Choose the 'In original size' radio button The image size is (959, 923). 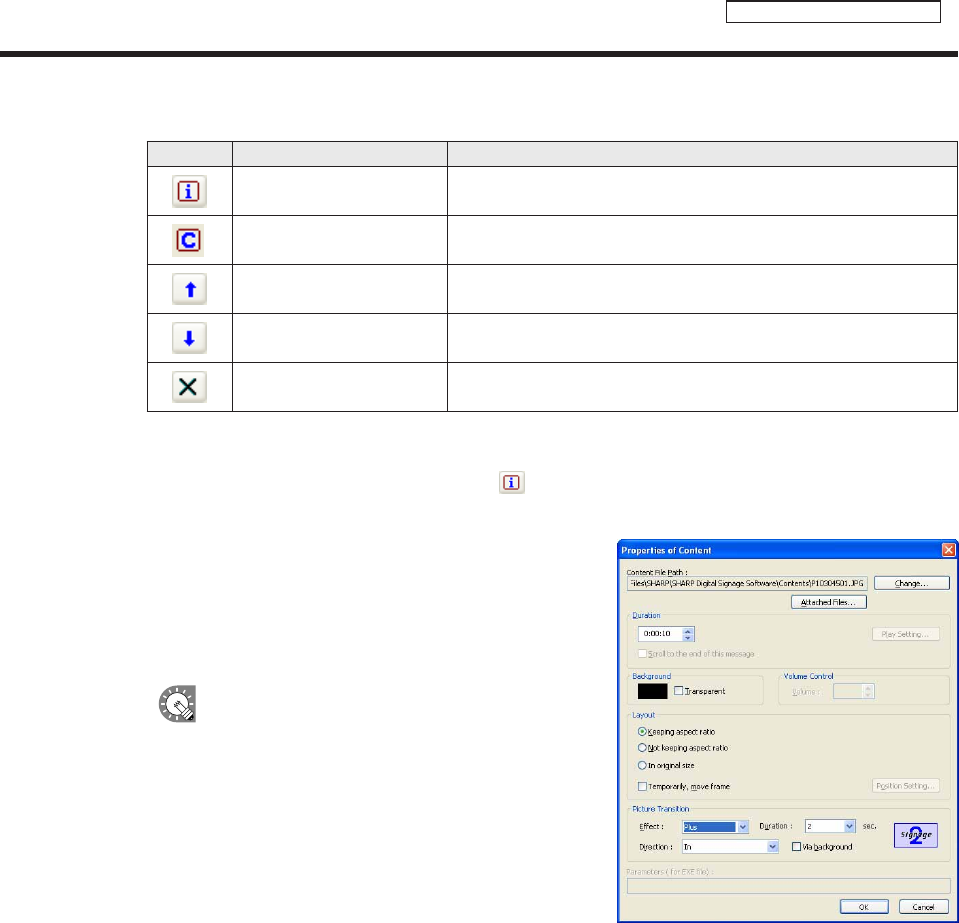click(x=642, y=765)
